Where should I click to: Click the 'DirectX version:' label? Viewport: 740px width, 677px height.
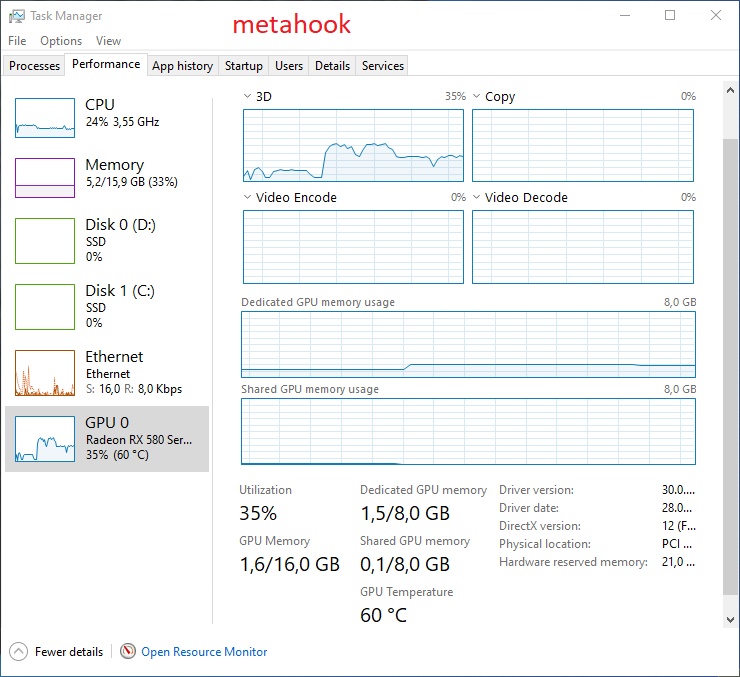click(x=540, y=526)
